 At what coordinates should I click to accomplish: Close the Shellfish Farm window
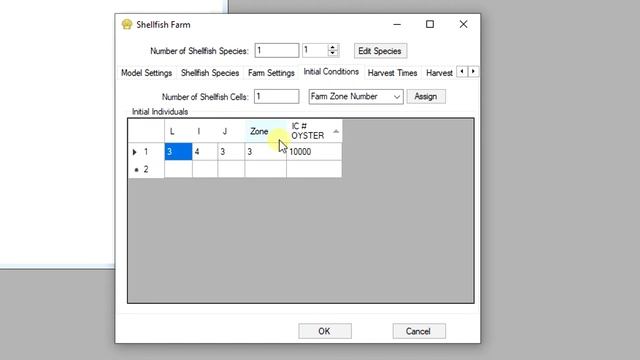point(463,24)
